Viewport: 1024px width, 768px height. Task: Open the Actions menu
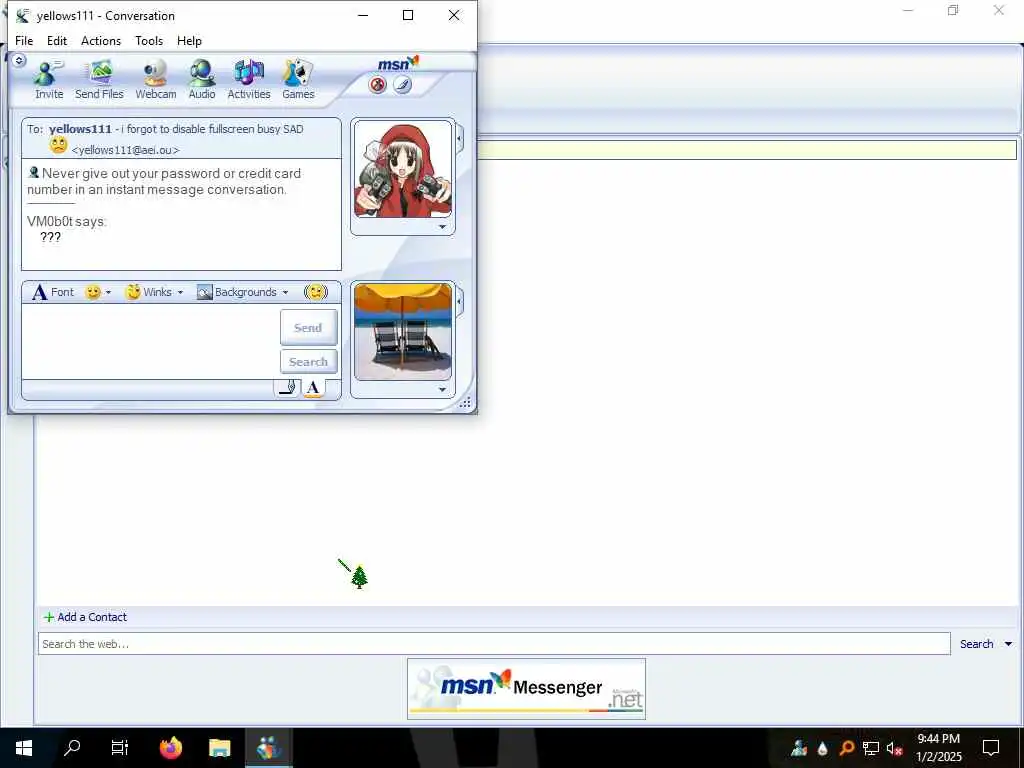pos(101,40)
